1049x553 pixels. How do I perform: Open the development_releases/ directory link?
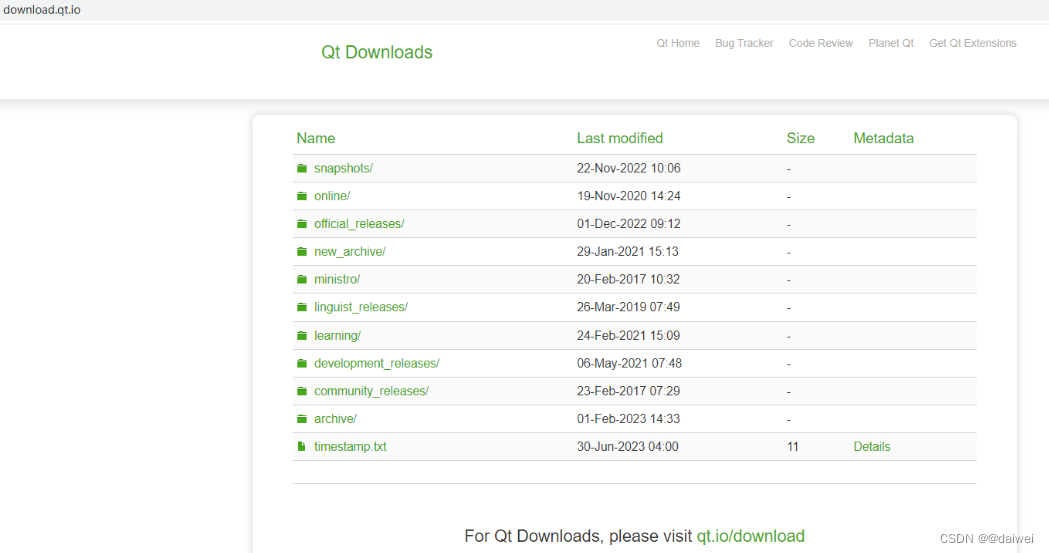point(377,364)
